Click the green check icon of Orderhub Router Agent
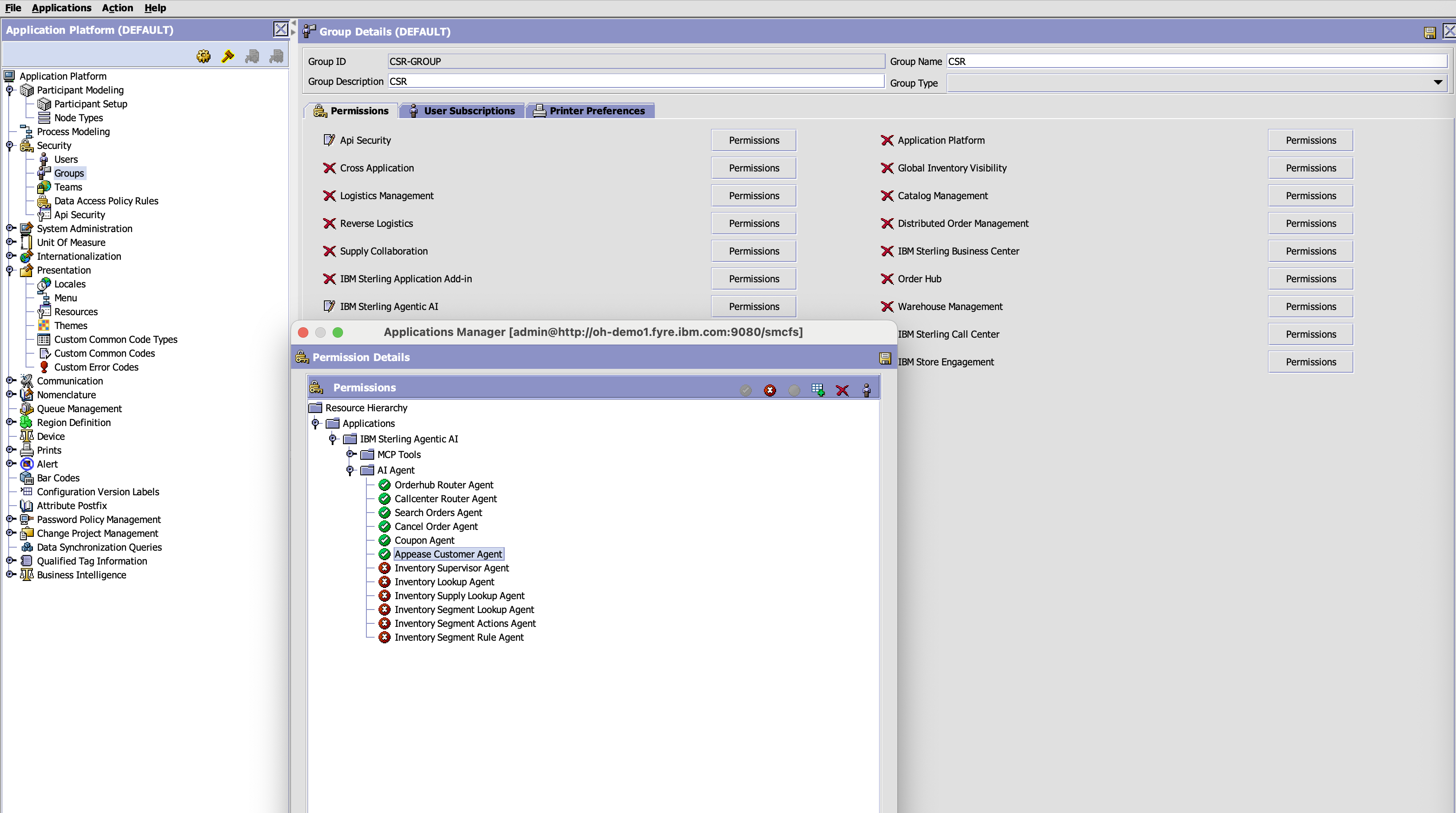The height and width of the screenshot is (813, 1456). click(x=384, y=485)
